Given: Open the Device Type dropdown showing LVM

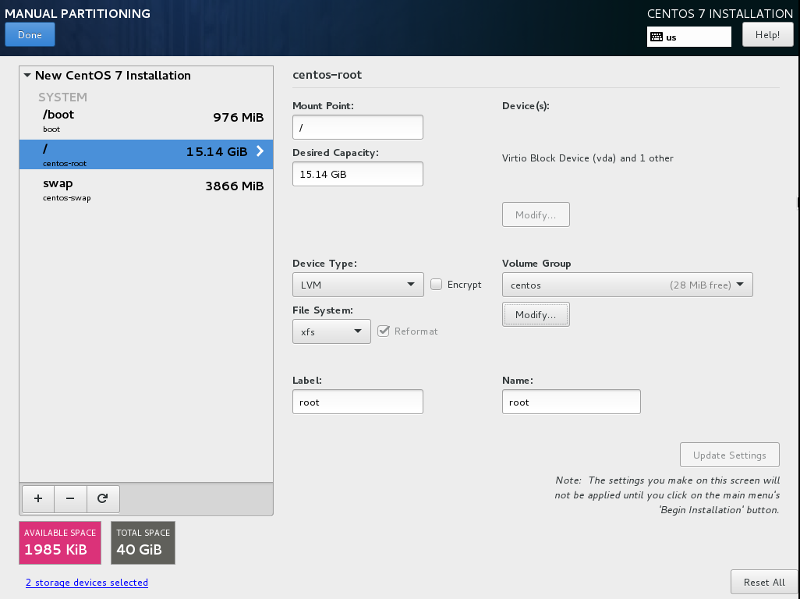Looking at the screenshot, I should 357,284.
